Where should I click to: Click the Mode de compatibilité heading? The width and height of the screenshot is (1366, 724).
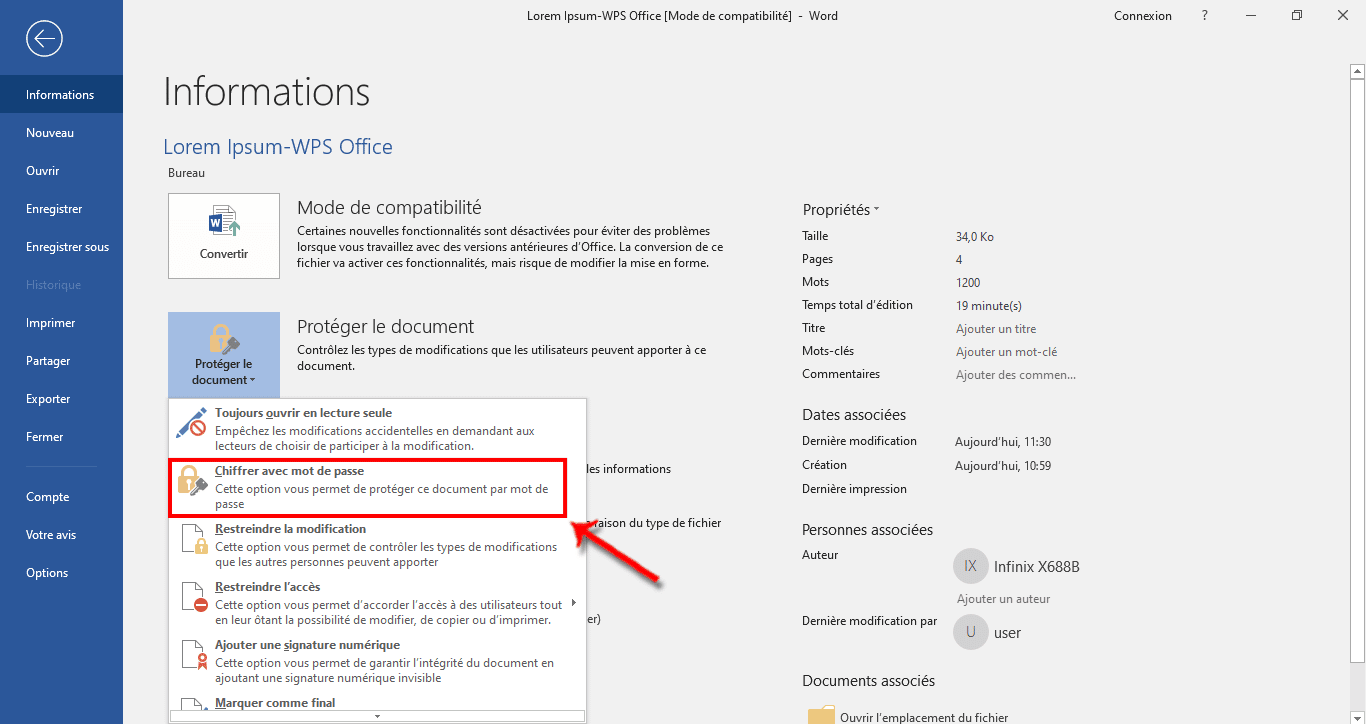pyautogui.click(x=389, y=208)
